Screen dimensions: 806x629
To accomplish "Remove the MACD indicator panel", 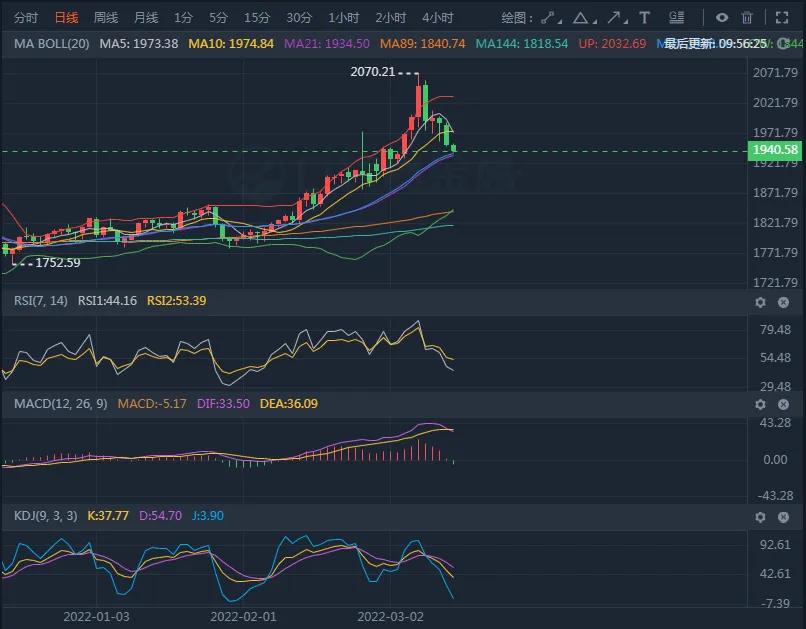I will [783, 404].
